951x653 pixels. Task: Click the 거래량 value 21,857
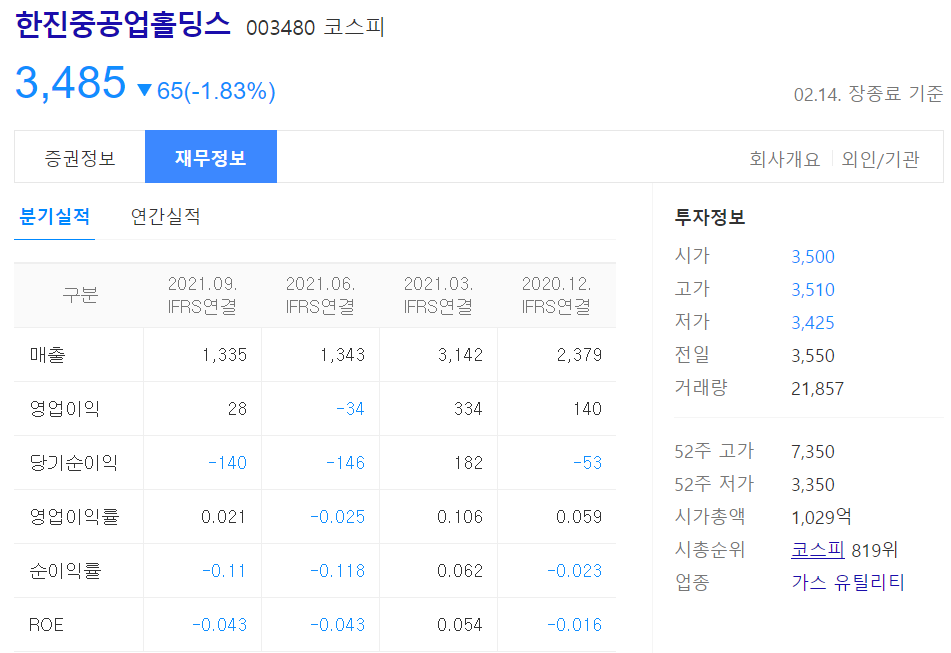tap(818, 389)
